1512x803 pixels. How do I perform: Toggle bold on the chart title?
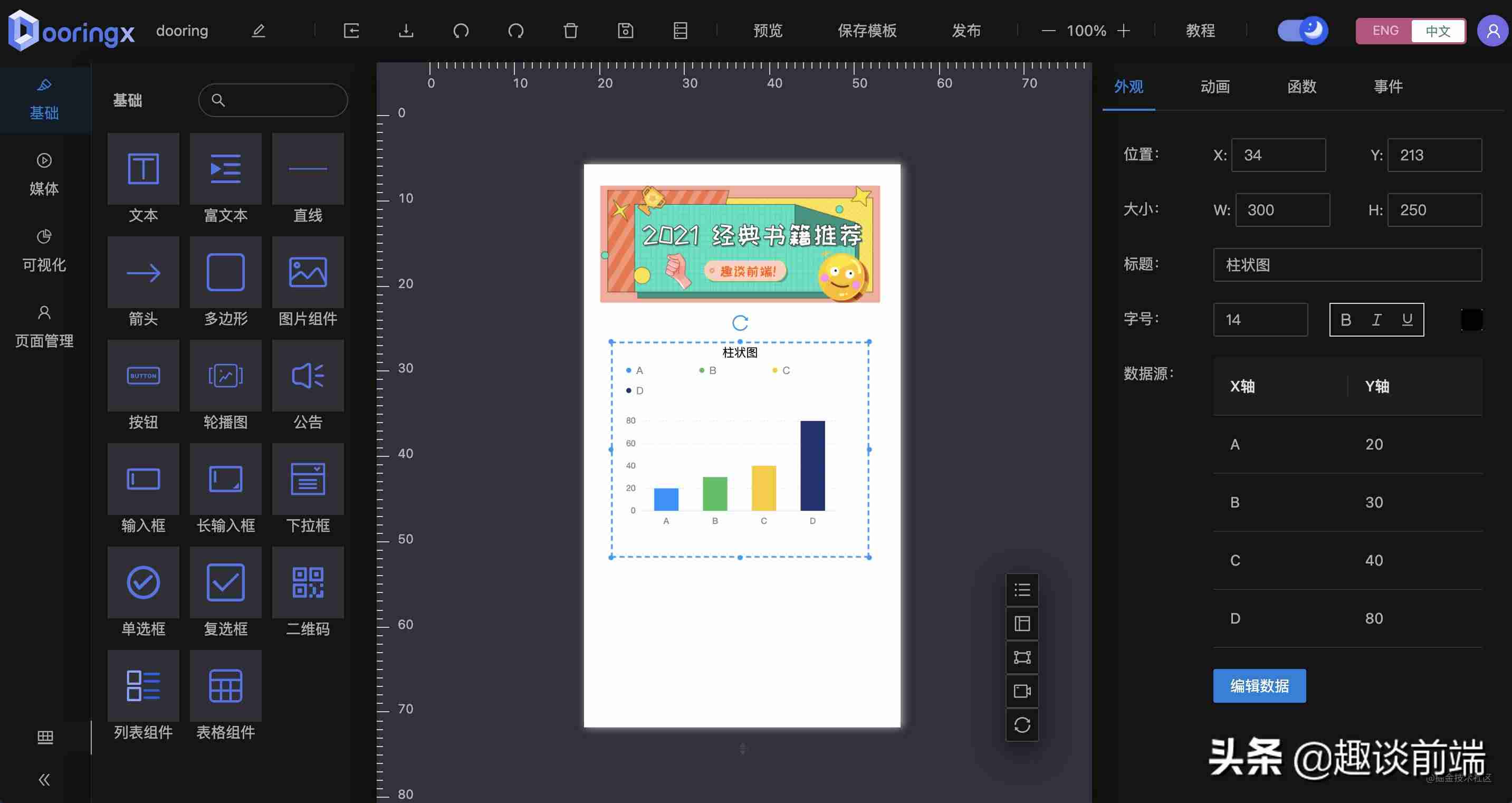pos(1346,320)
